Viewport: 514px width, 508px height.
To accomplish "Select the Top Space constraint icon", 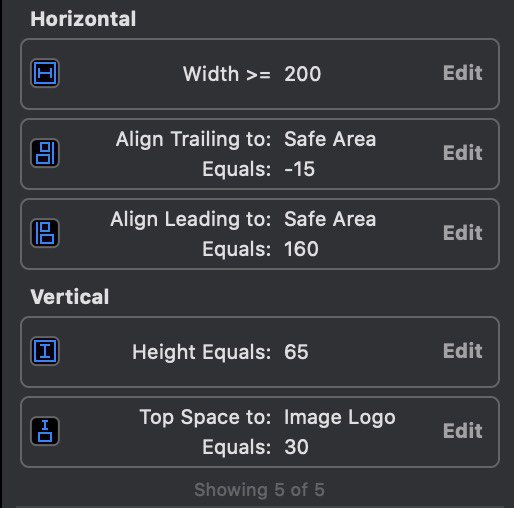I will [45, 431].
